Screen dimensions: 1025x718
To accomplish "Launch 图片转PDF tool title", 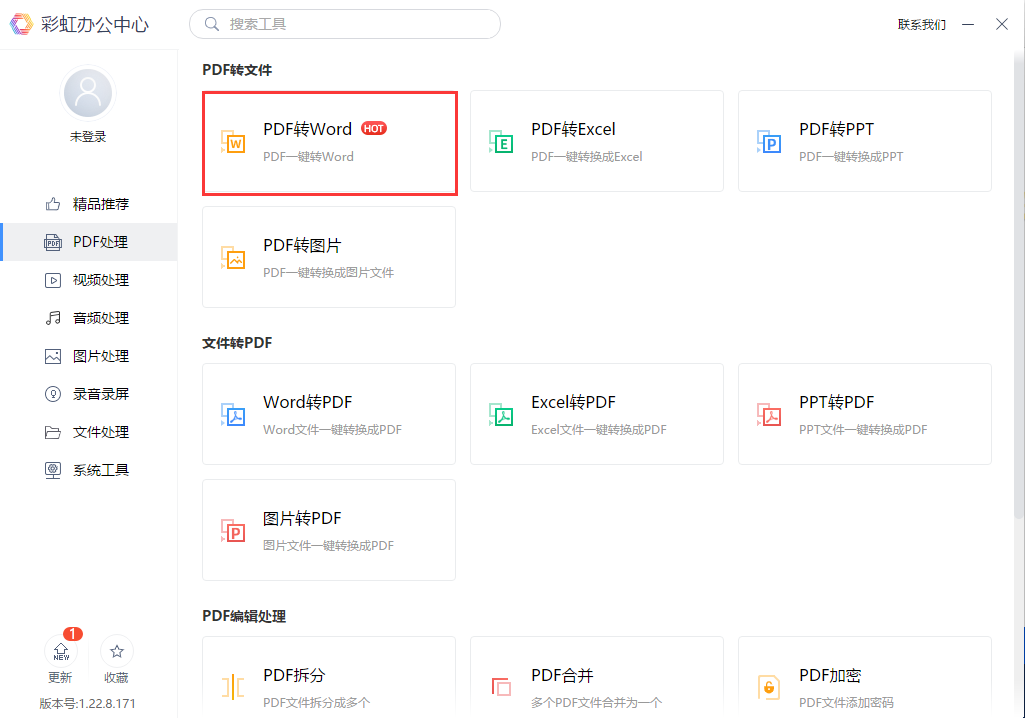I will (302, 519).
